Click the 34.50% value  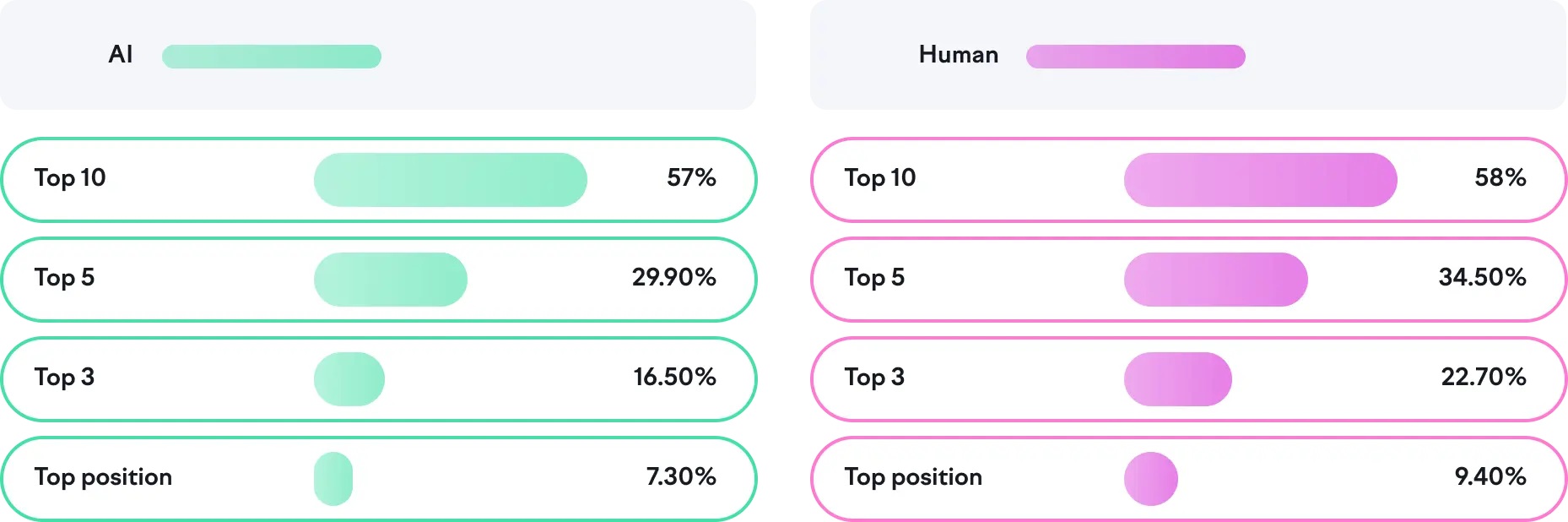pos(1482,277)
